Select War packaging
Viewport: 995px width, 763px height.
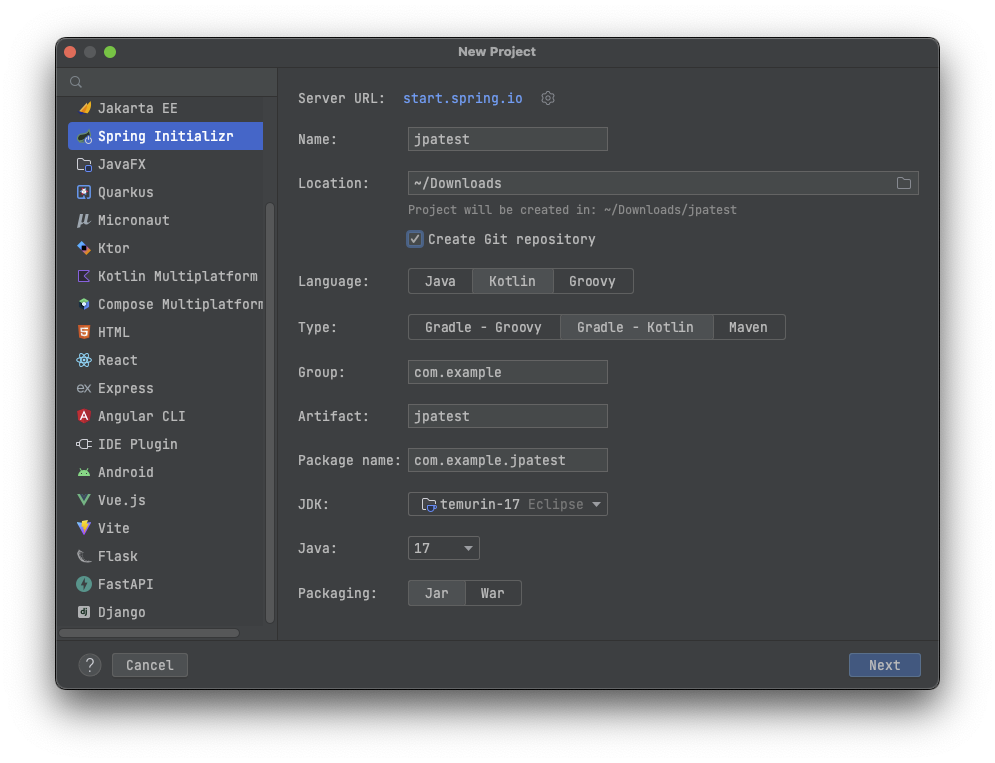(493, 593)
